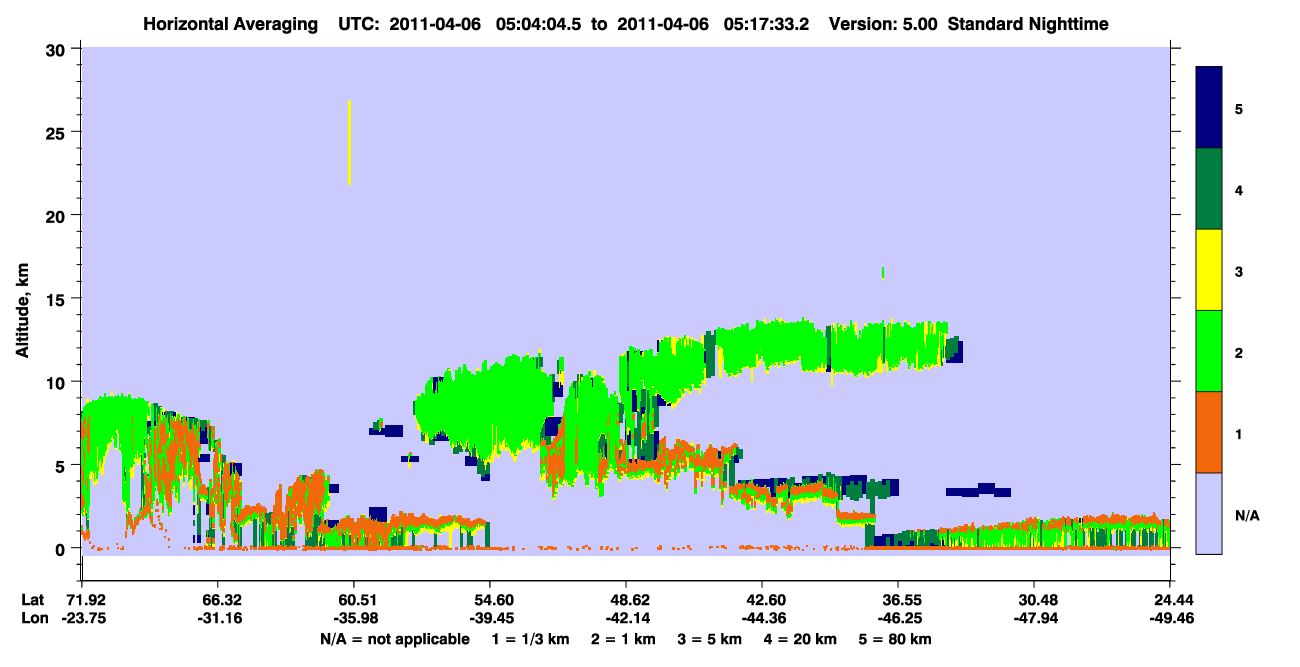Viewport: 1300px width, 667px height.
Task: Click the color bar label 1
Action: point(1239,434)
